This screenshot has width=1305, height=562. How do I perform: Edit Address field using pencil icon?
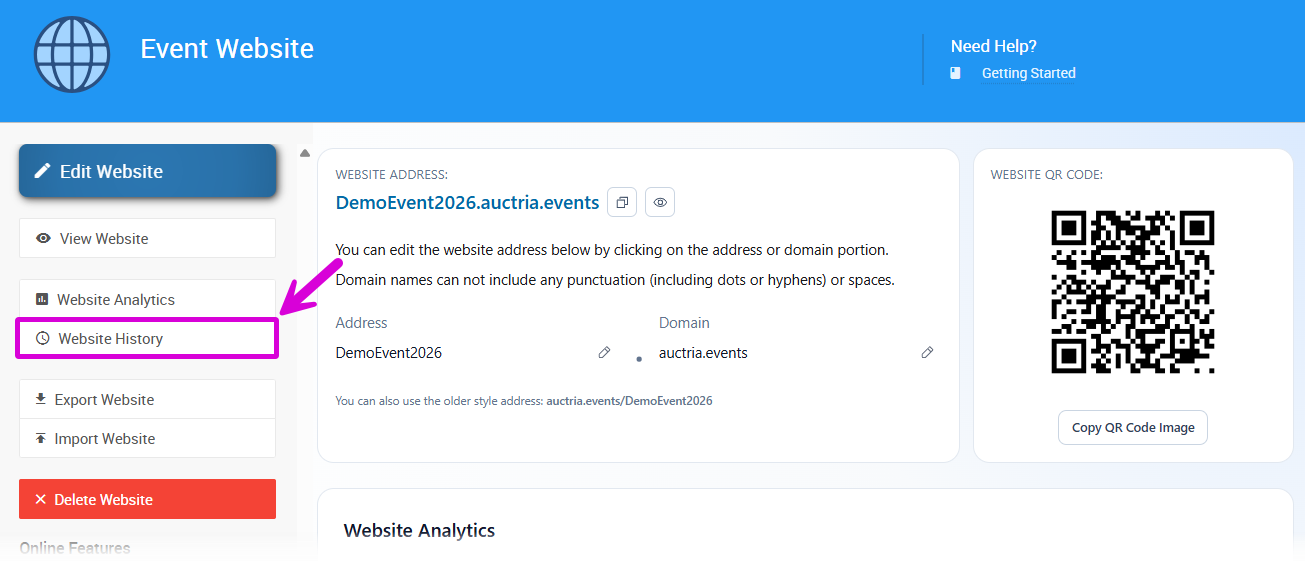click(x=604, y=353)
